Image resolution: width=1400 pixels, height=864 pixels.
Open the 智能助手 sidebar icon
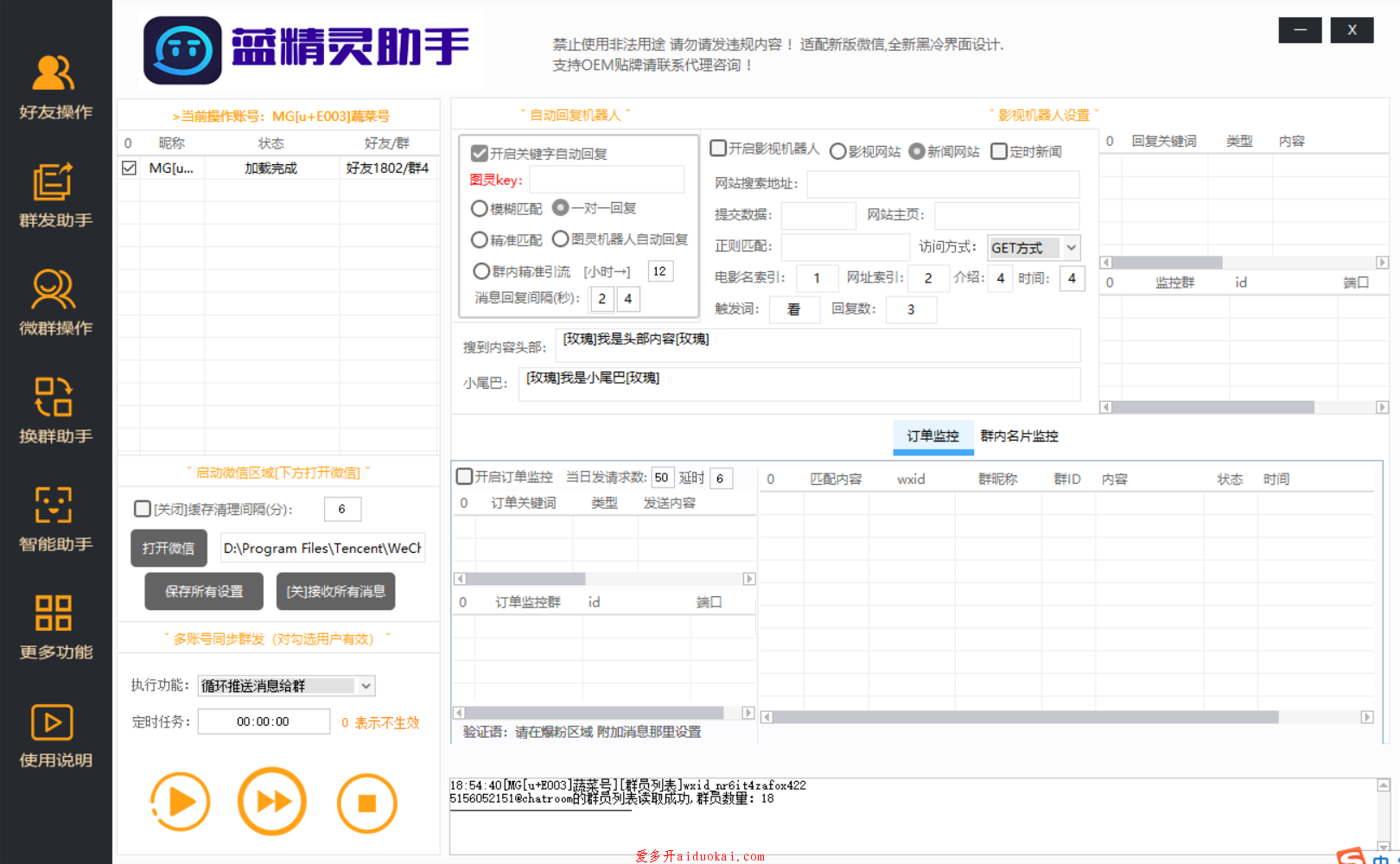click(x=54, y=506)
